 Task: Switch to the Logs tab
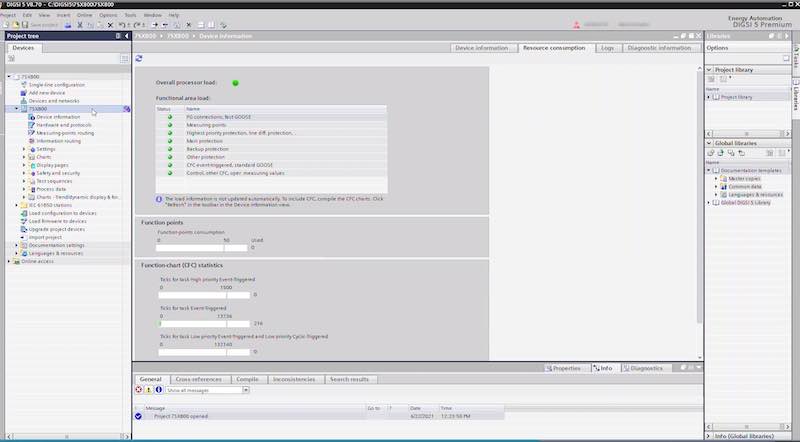pyautogui.click(x=607, y=48)
